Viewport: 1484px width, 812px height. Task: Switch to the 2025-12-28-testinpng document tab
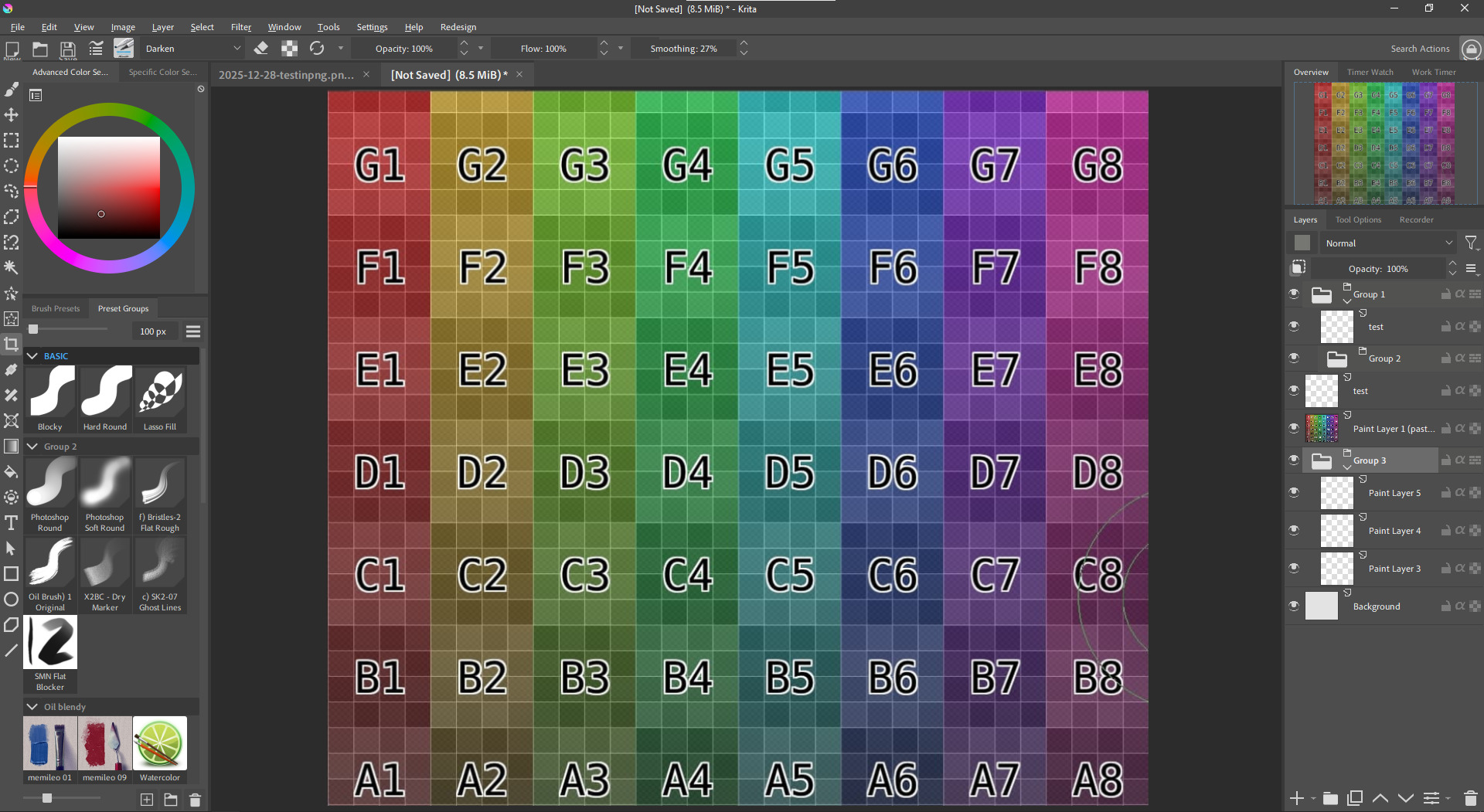point(286,75)
